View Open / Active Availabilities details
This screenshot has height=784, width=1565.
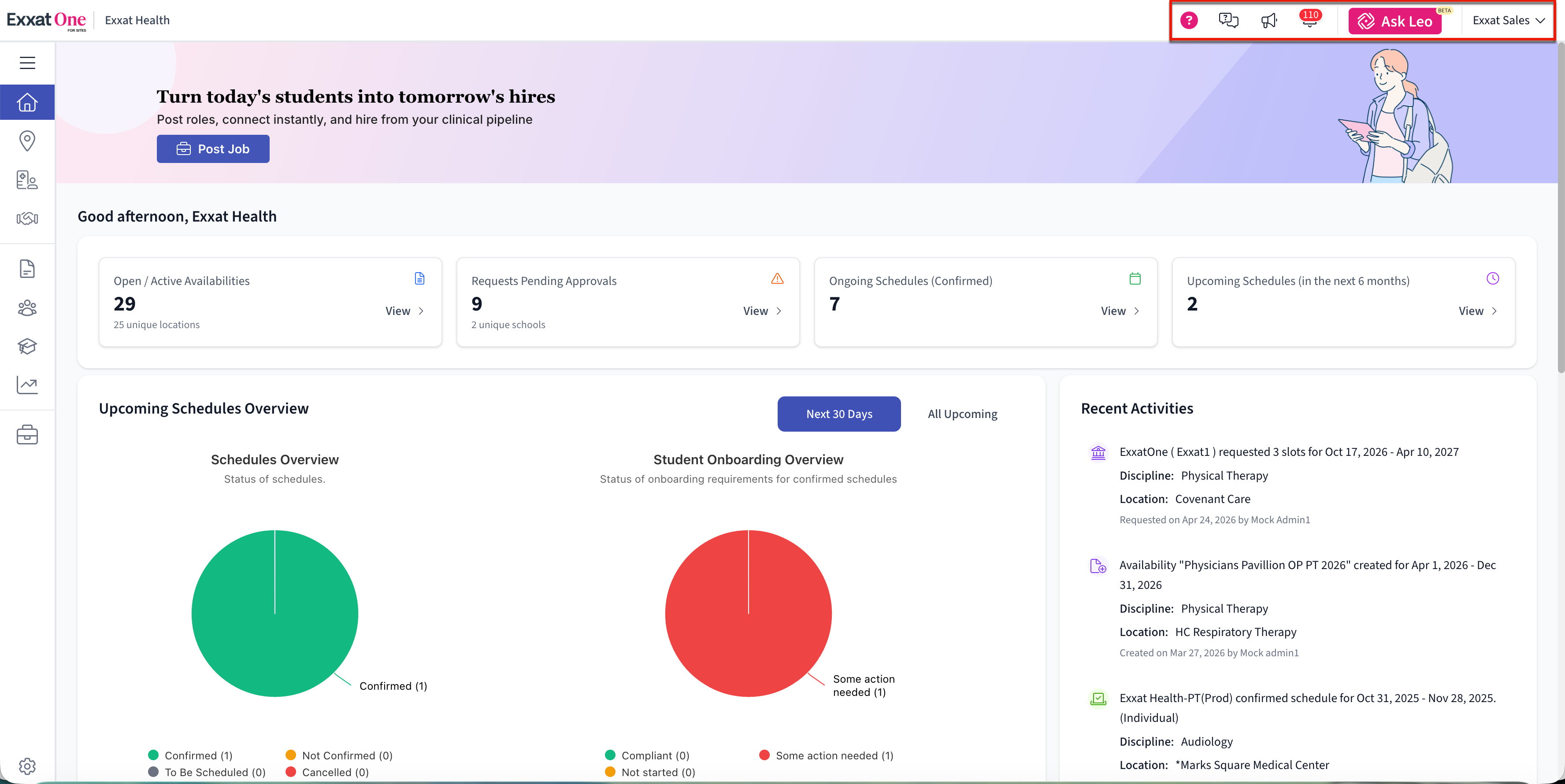click(x=404, y=311)
